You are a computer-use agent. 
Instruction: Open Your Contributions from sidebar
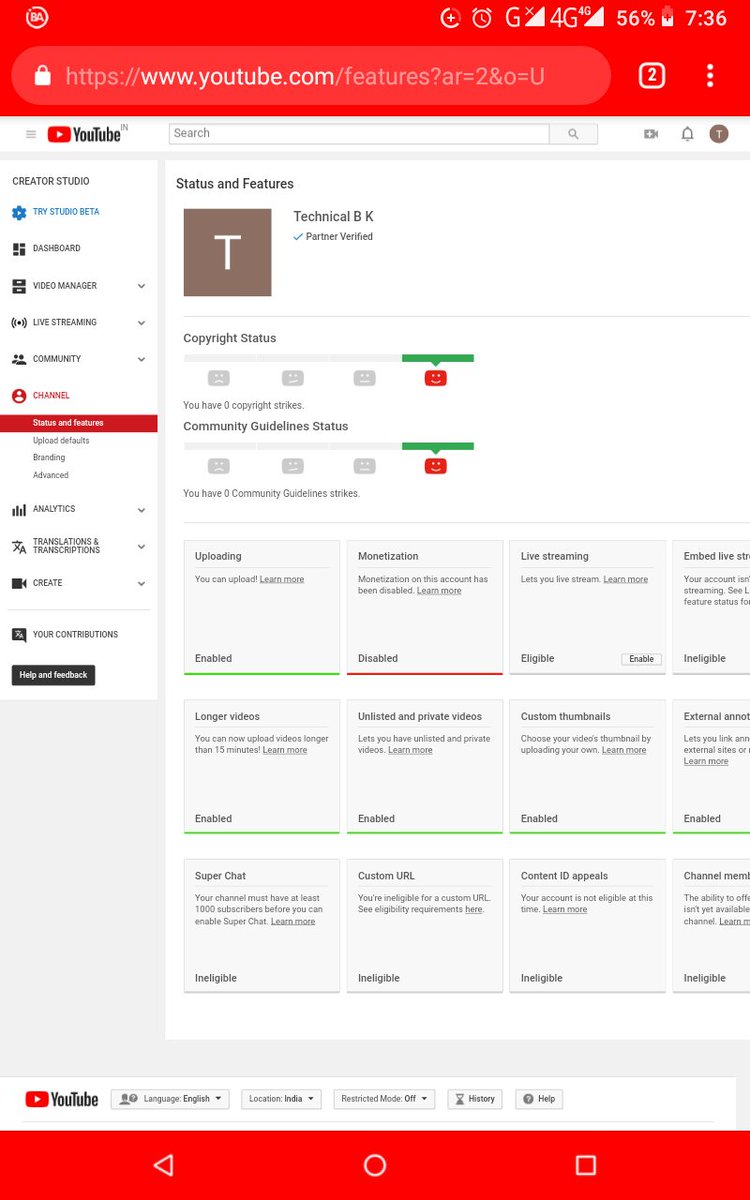pos(75,635)
